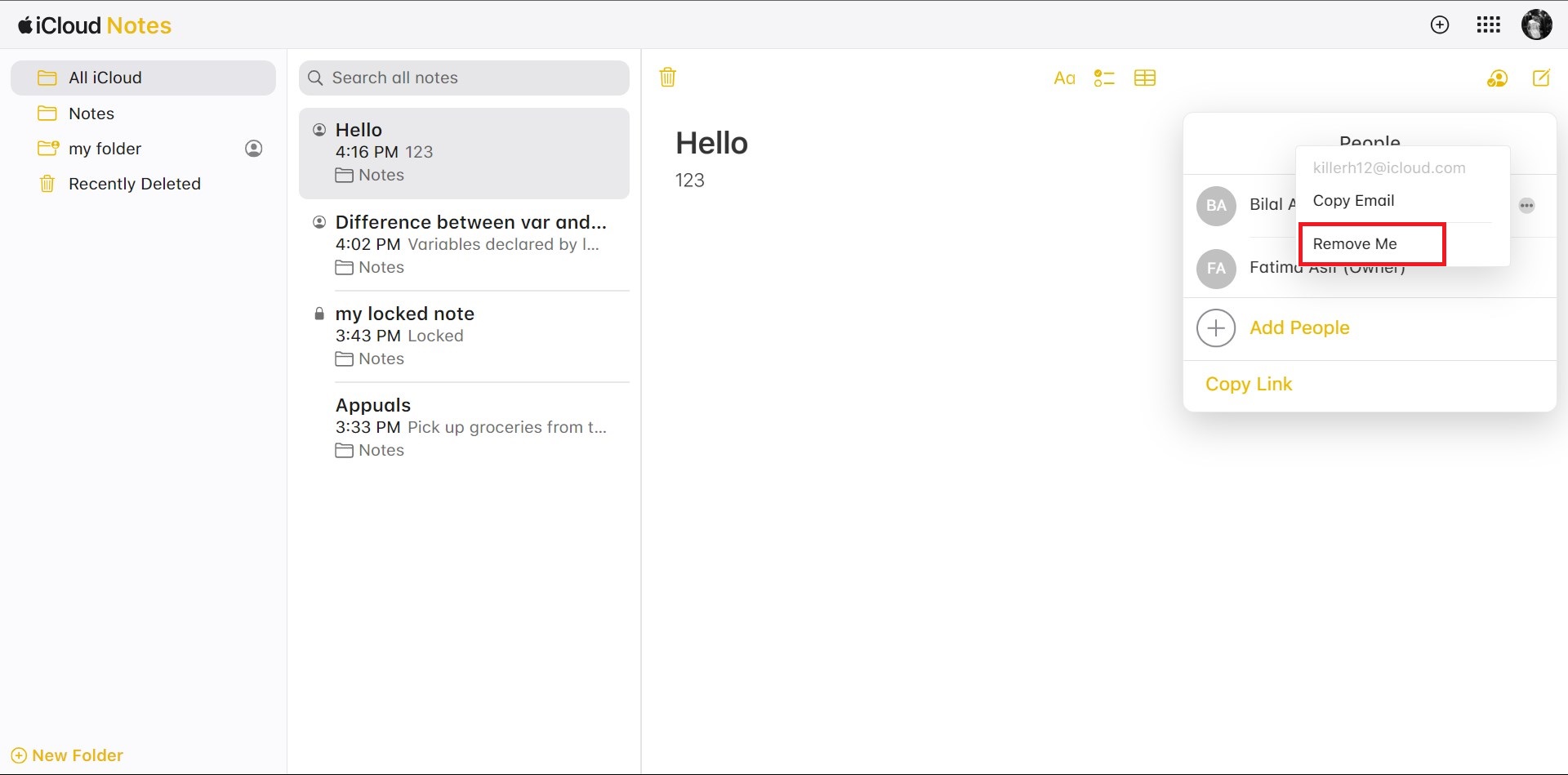
Task: Click the 123 body text in editor
Action: point(689,180)
